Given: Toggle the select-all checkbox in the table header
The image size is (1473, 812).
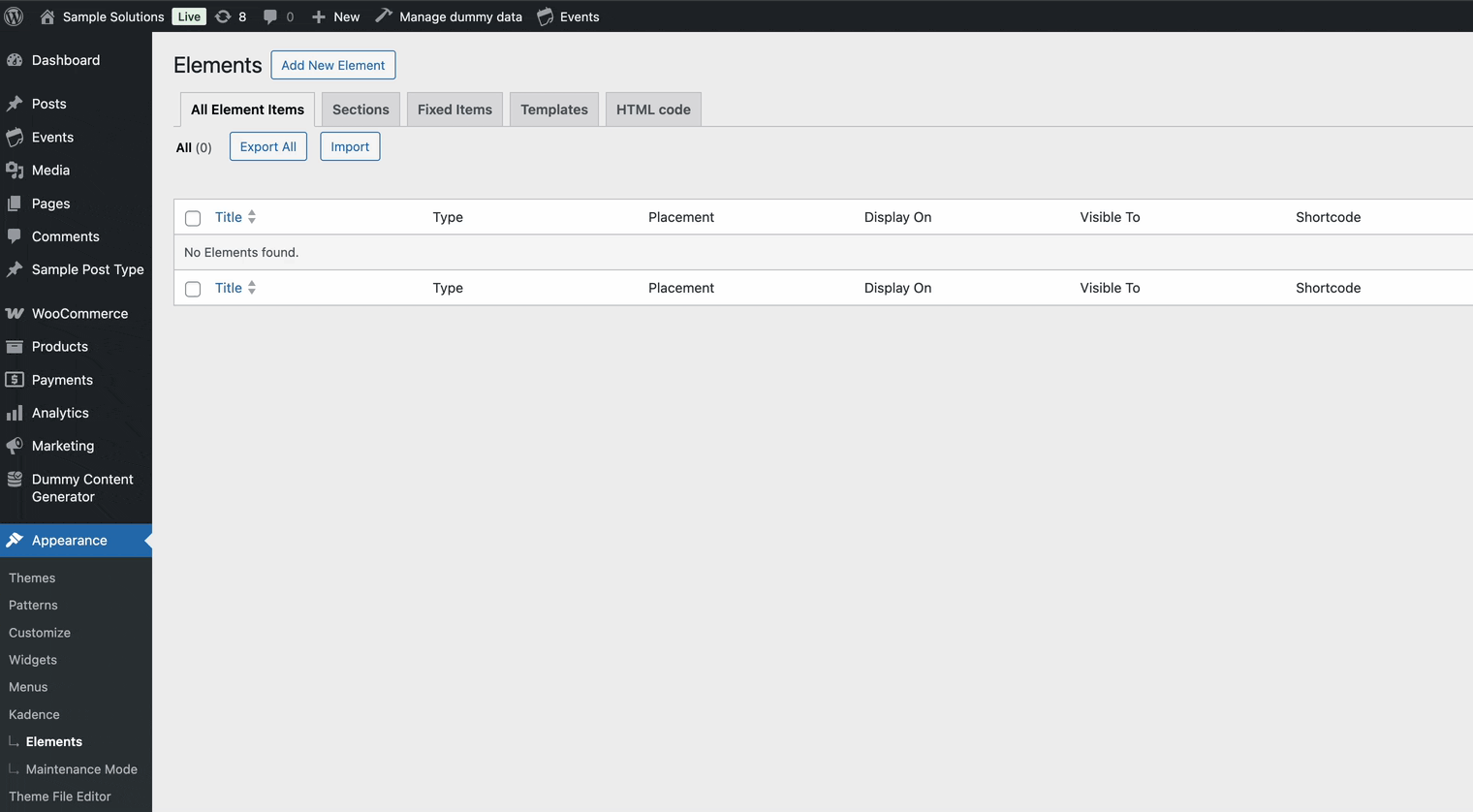Looking at the screenshot, I should click(x=192, y=218).
